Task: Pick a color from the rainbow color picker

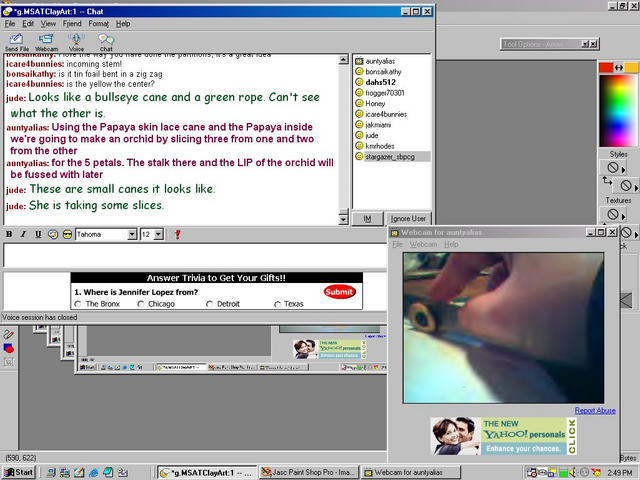Action: [x=618, y=111]
